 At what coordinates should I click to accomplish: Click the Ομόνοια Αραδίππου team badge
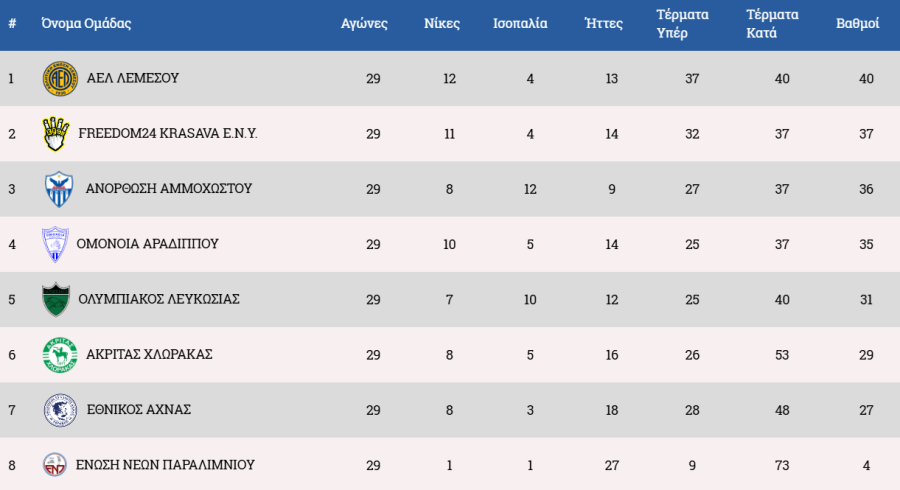pos(56,244)
